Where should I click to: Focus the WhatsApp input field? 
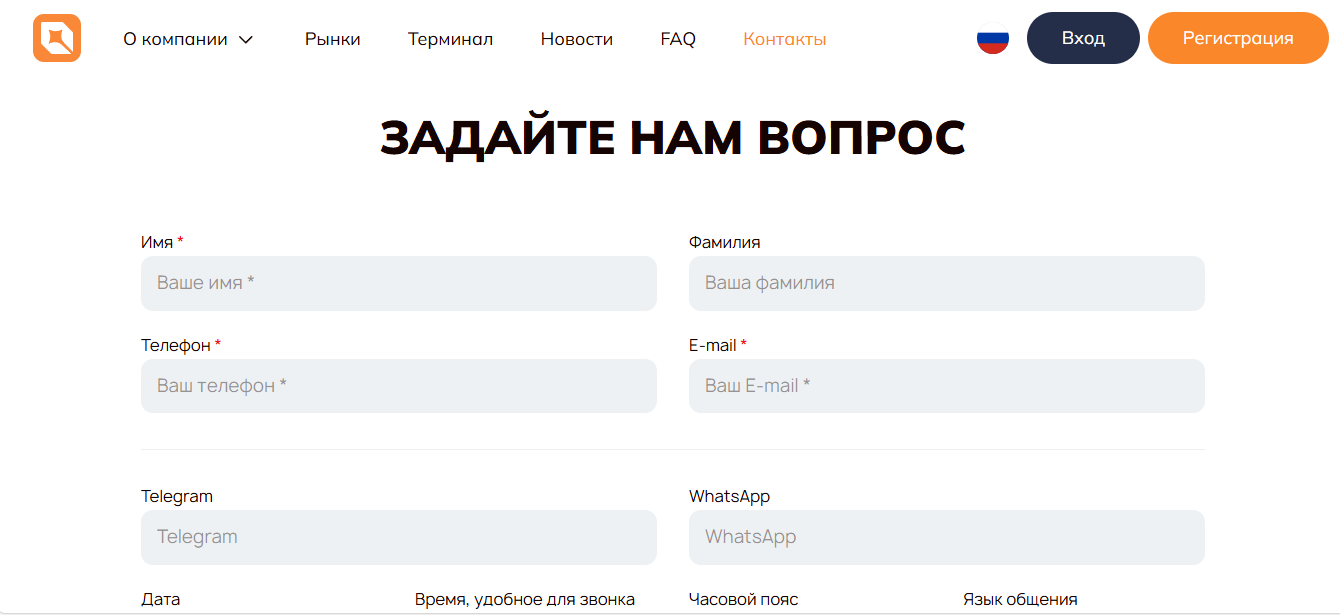(x=947, y=537)
